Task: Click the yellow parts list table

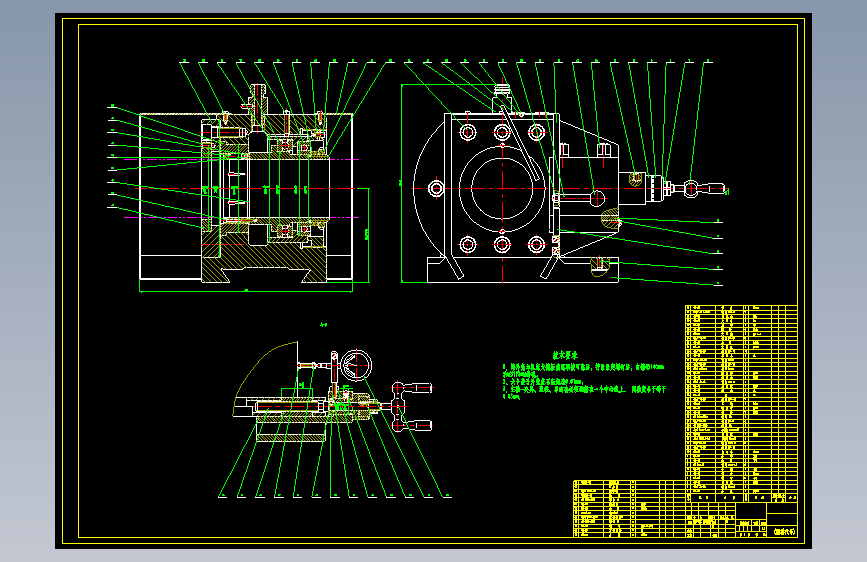Action: (741, 403)
